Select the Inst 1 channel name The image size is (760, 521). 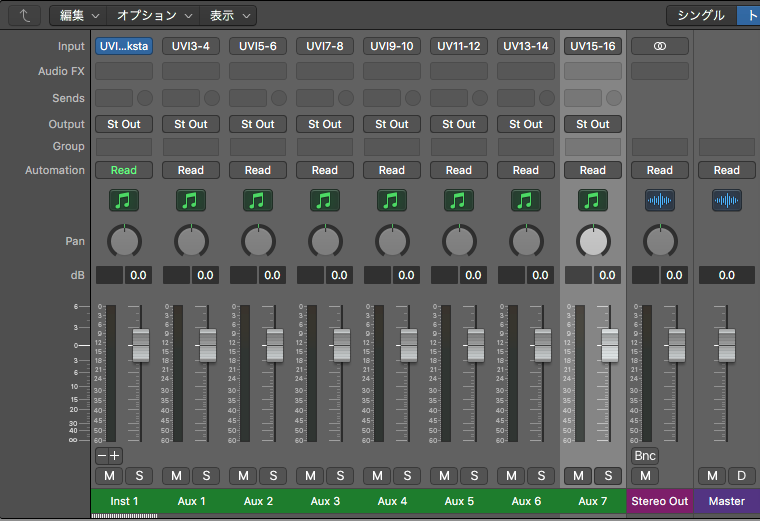[x=124, y=501]
